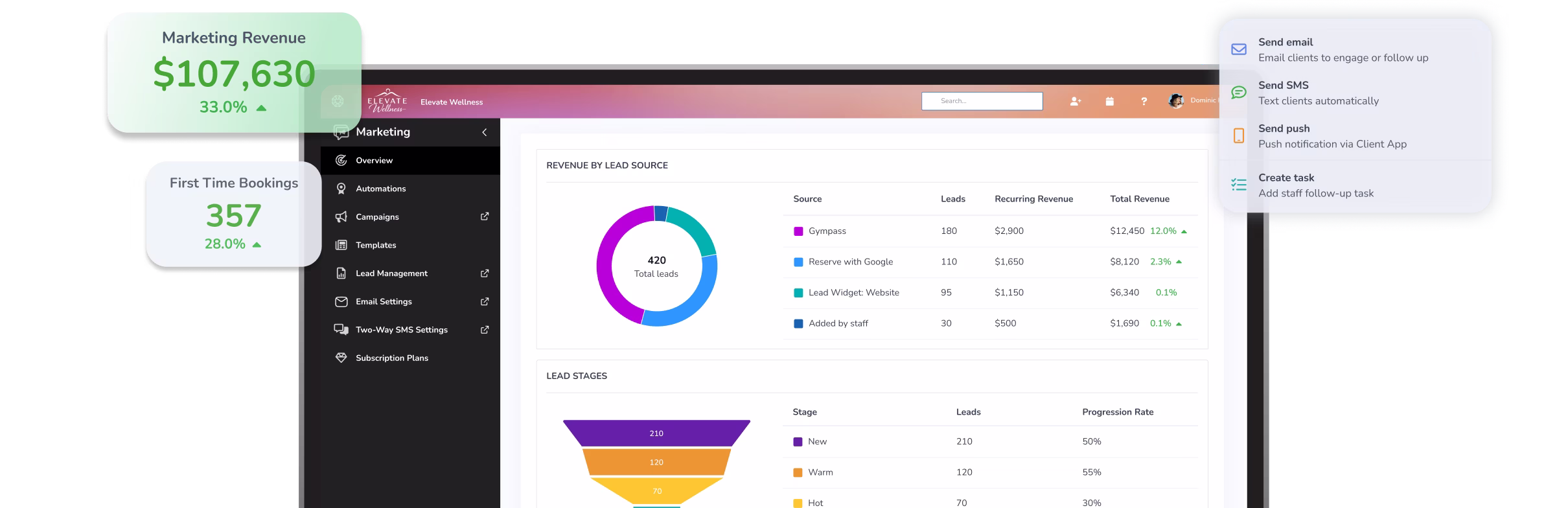Click the Total Revenue column header
This screenshot has height=508, width=1568.
click(x=1140, y=199)
